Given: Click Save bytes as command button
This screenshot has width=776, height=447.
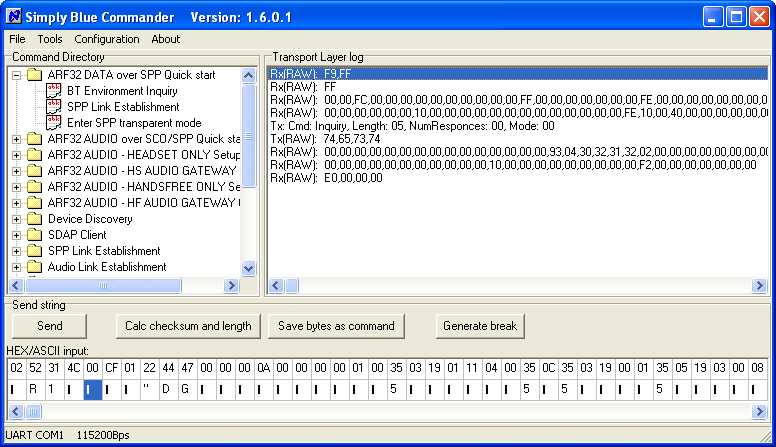Looking at the screenshot, I should [x=336, y=326].
